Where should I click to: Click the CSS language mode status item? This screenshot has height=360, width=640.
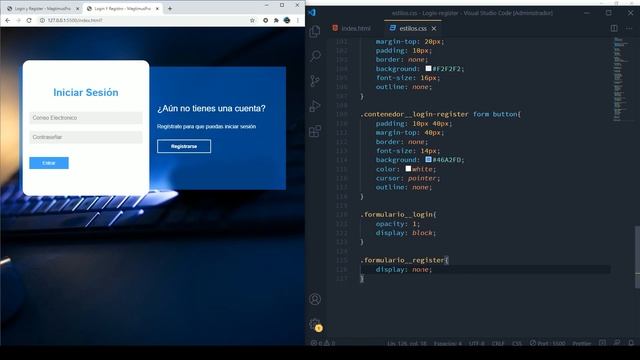[x=517, y=344]
